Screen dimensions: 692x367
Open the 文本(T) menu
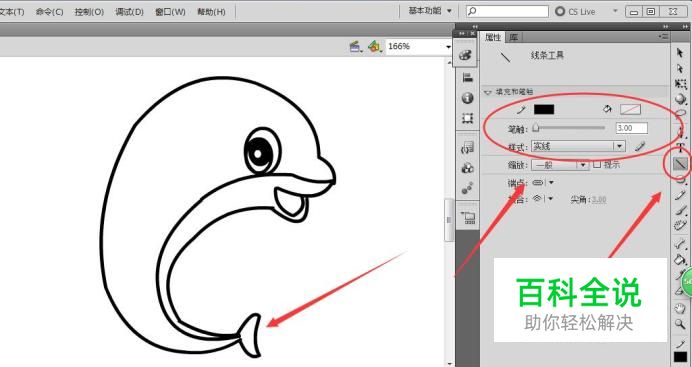pos(12,12)
